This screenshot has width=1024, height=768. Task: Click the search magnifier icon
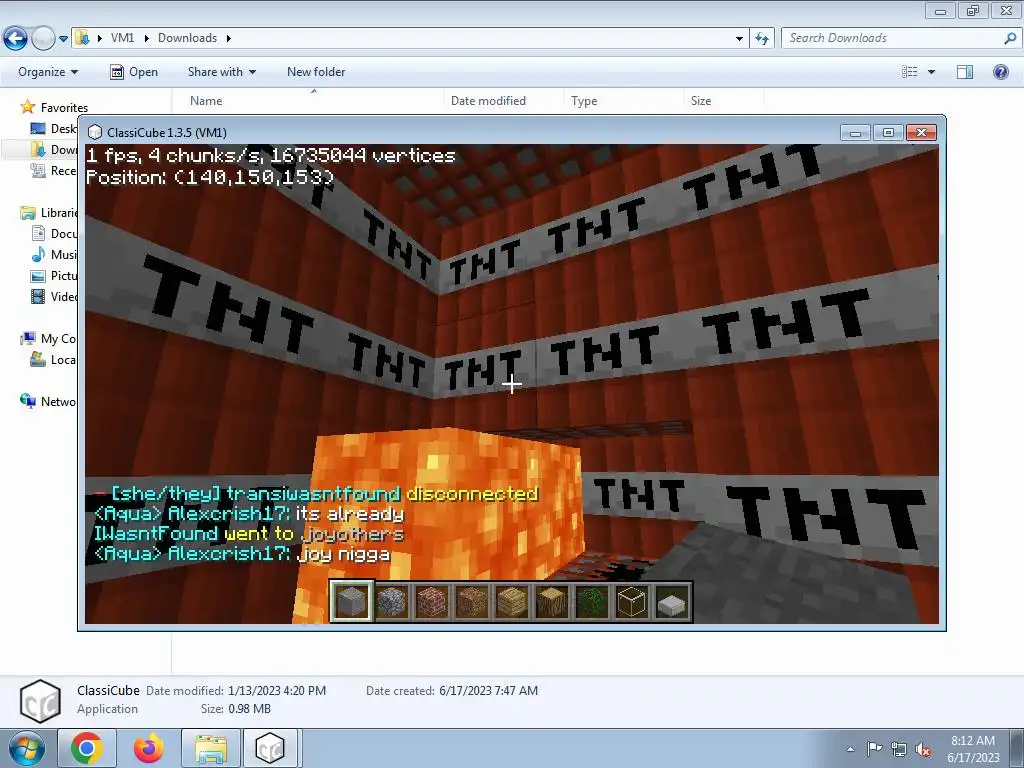(x=1010, y=38)
